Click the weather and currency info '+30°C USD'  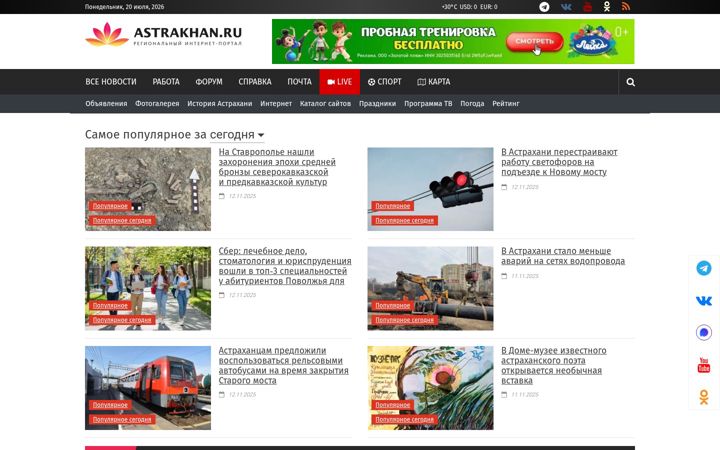click(x=469, y=7)
